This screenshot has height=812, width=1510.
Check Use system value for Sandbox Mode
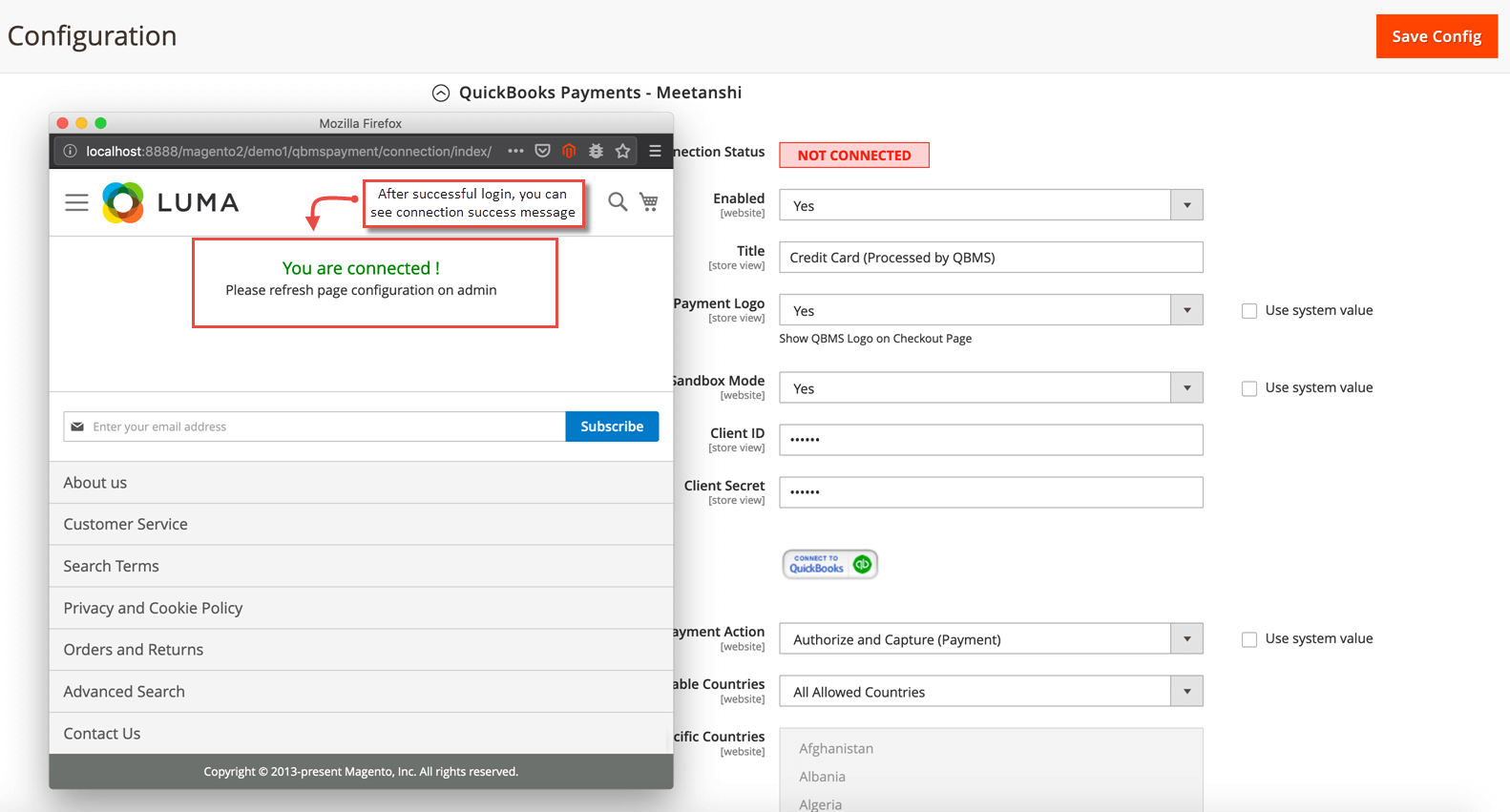pyautogui.click(x=1248, y=388)
